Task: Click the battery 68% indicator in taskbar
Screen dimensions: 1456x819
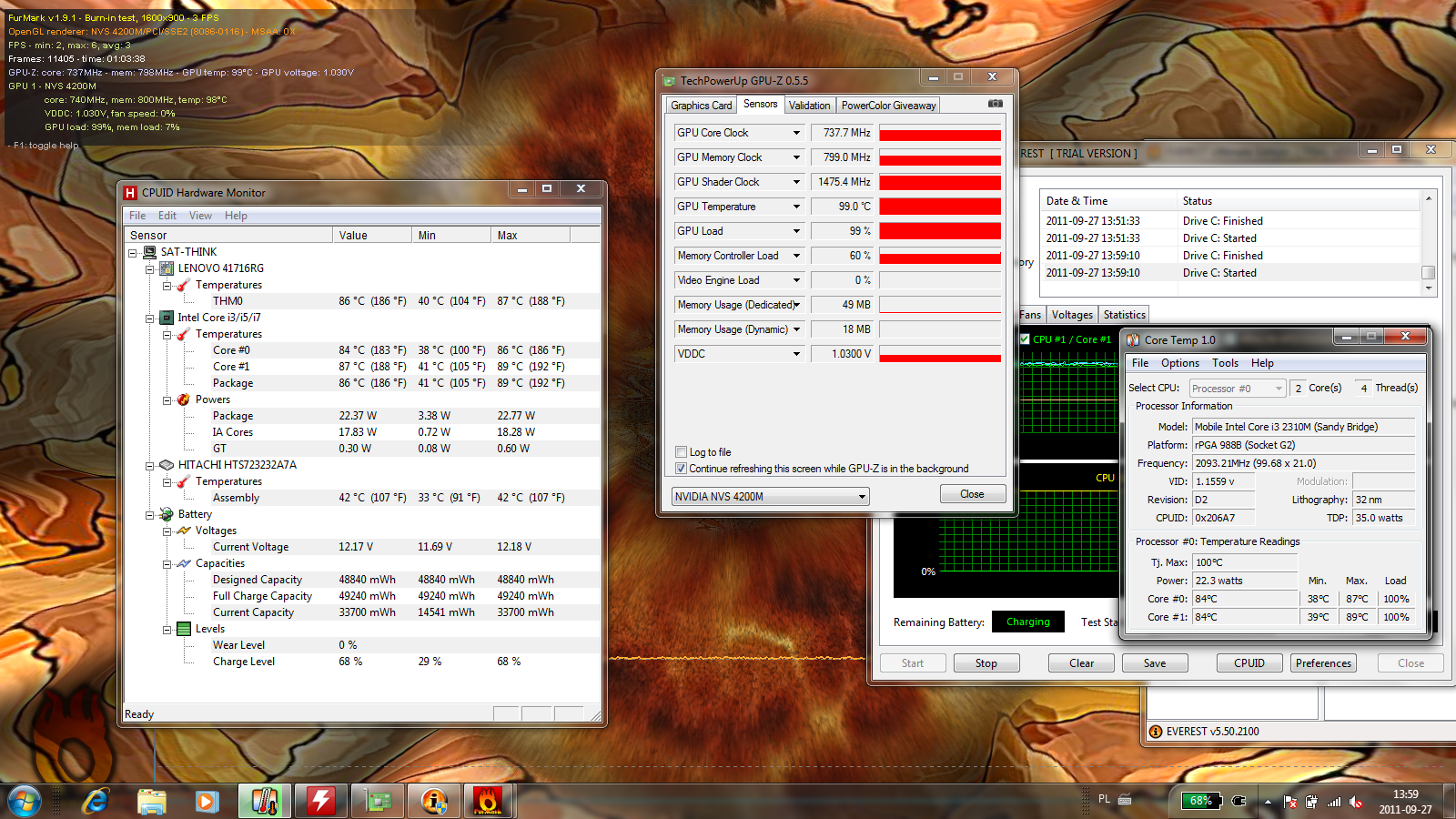Action: [x=1201, y=801]
